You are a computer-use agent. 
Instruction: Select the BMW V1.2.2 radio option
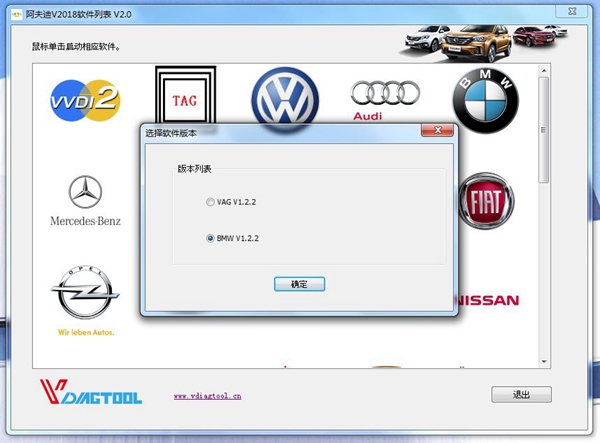coord(210,238)
